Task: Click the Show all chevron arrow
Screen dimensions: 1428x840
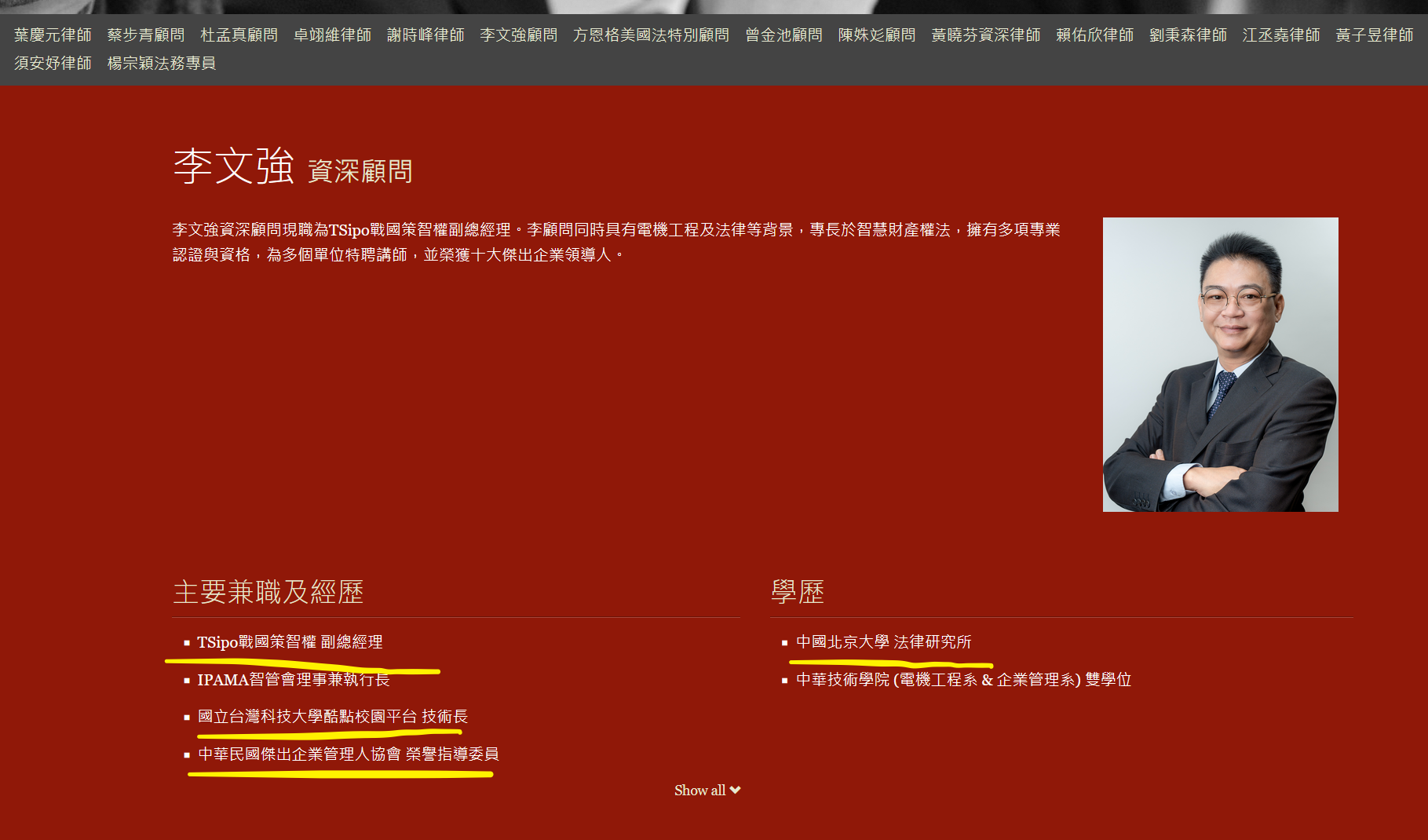Action: click(736, 791)
